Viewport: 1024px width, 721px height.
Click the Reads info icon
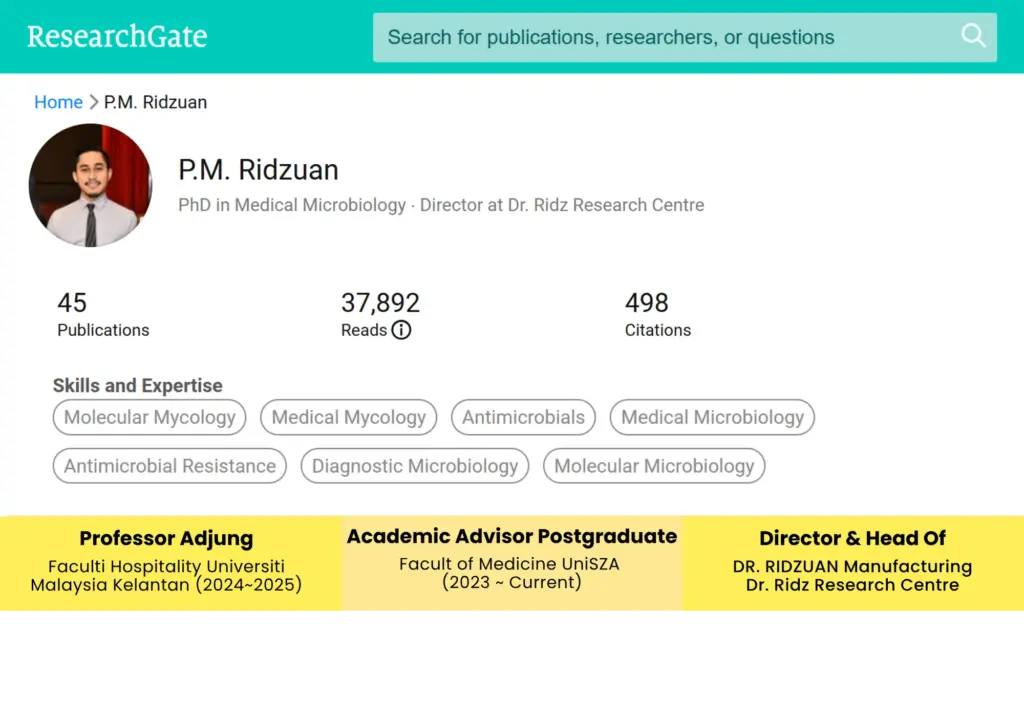click(401, 330)
